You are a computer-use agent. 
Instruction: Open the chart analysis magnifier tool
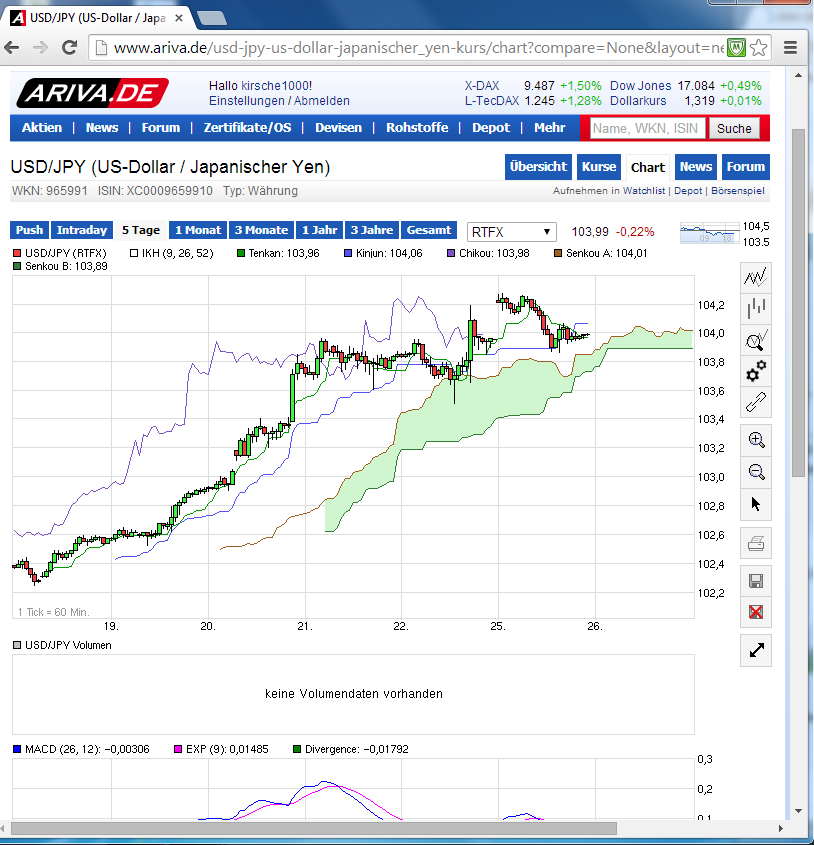(x=755, y=340)
